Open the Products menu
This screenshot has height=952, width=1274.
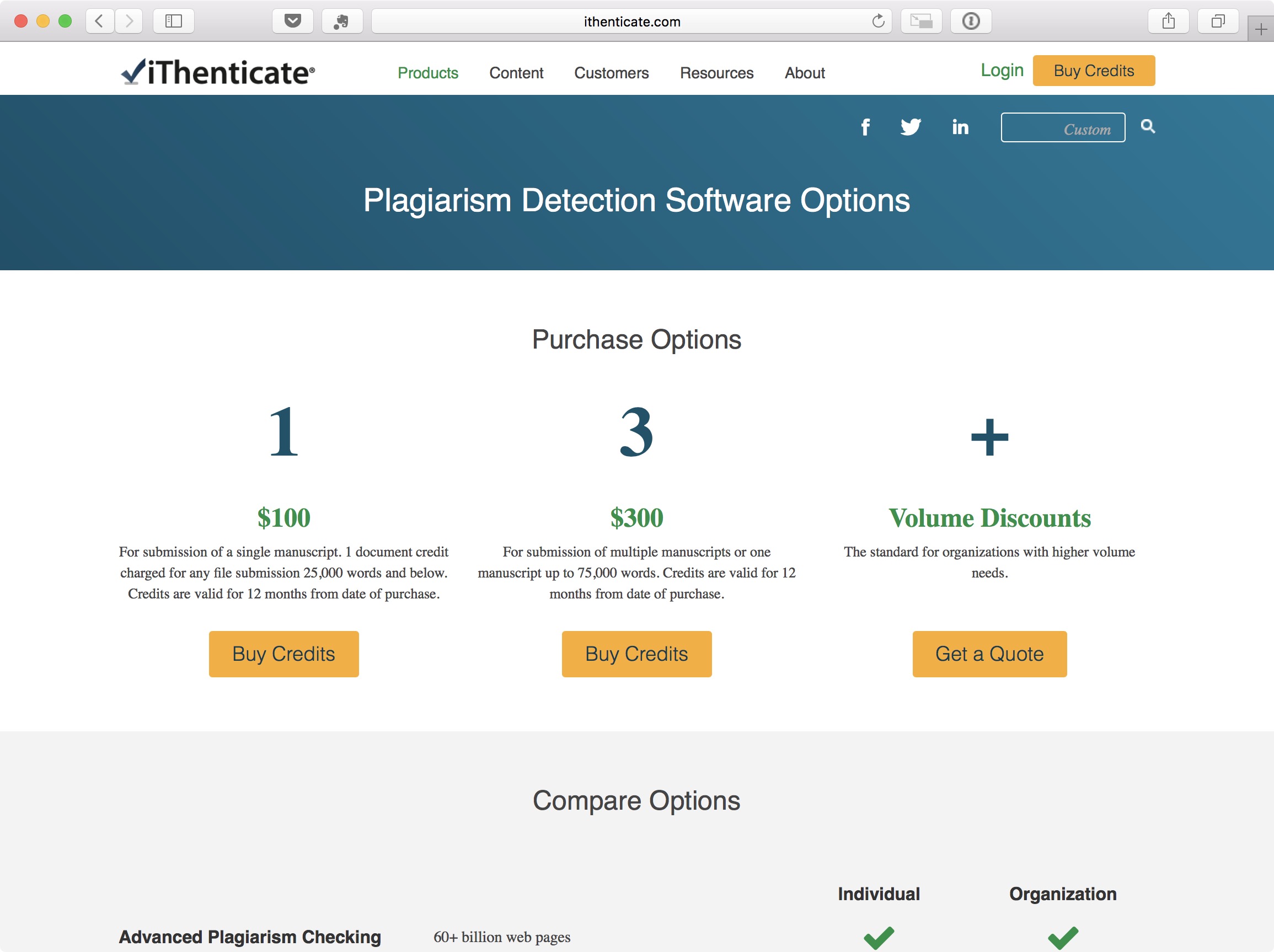point(428,73)
